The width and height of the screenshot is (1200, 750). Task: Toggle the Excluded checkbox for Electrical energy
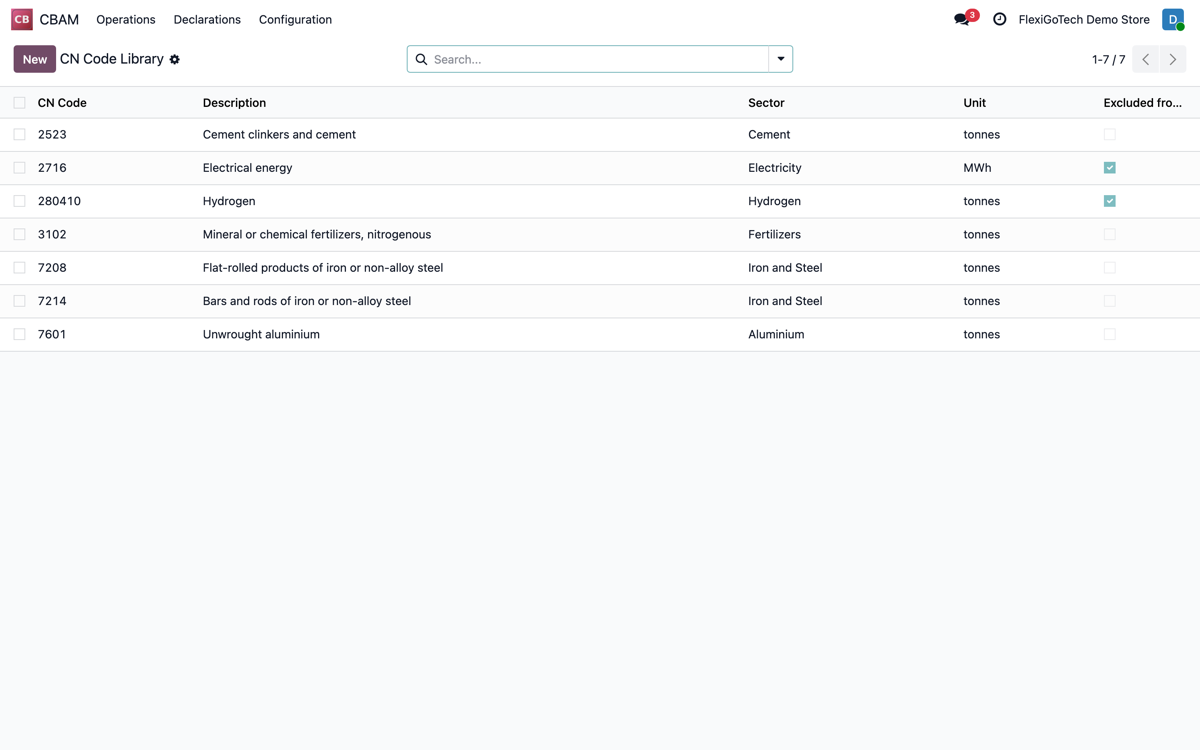pyautogui.click(x=1110, y=168)
